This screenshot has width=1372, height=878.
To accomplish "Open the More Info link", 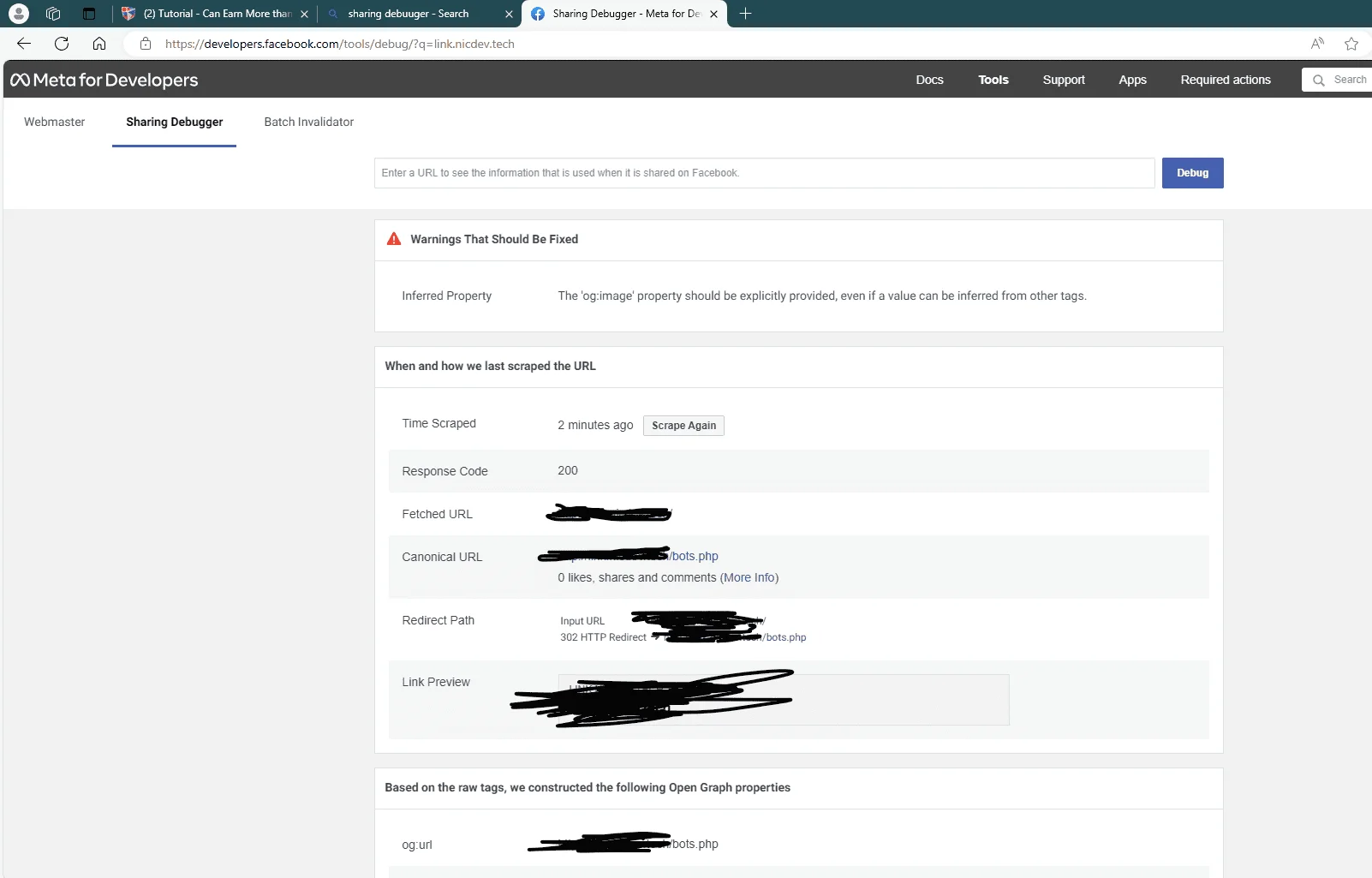I will tap(749, 577).
